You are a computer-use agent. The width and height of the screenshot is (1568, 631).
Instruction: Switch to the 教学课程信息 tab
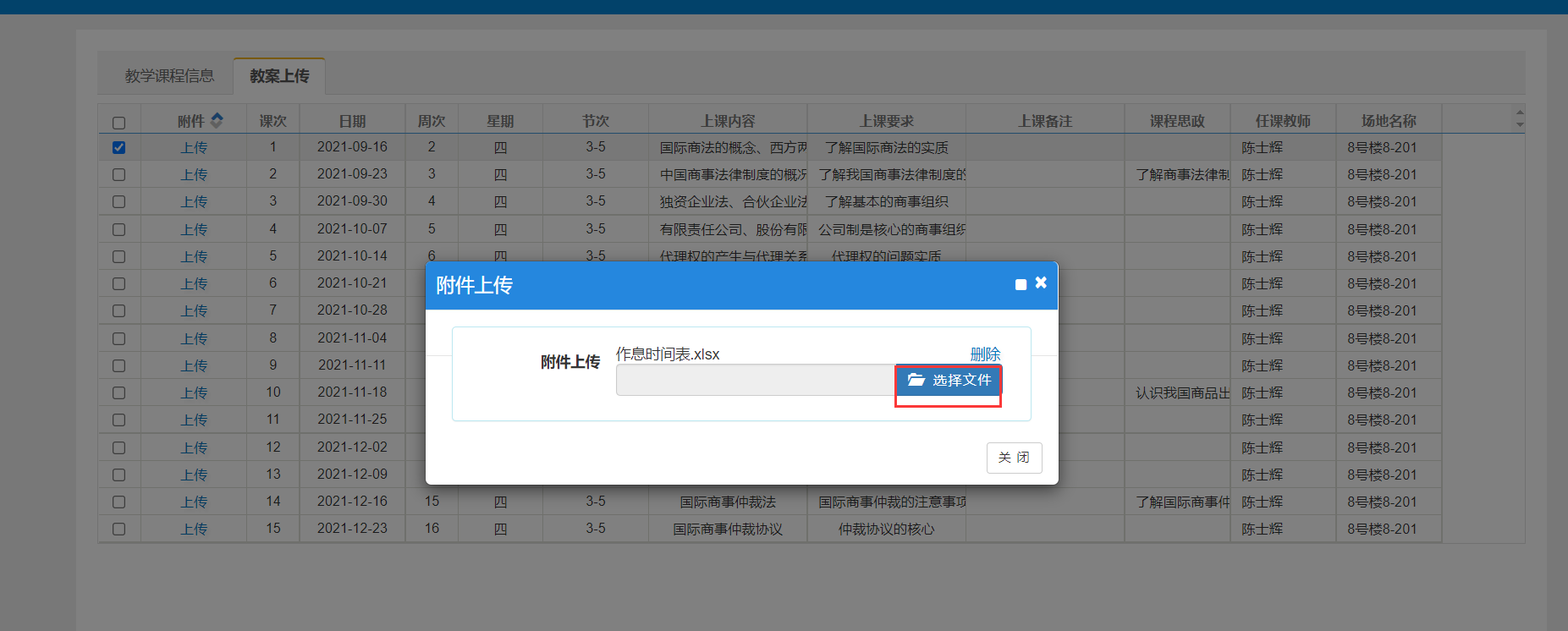point(169,76)
